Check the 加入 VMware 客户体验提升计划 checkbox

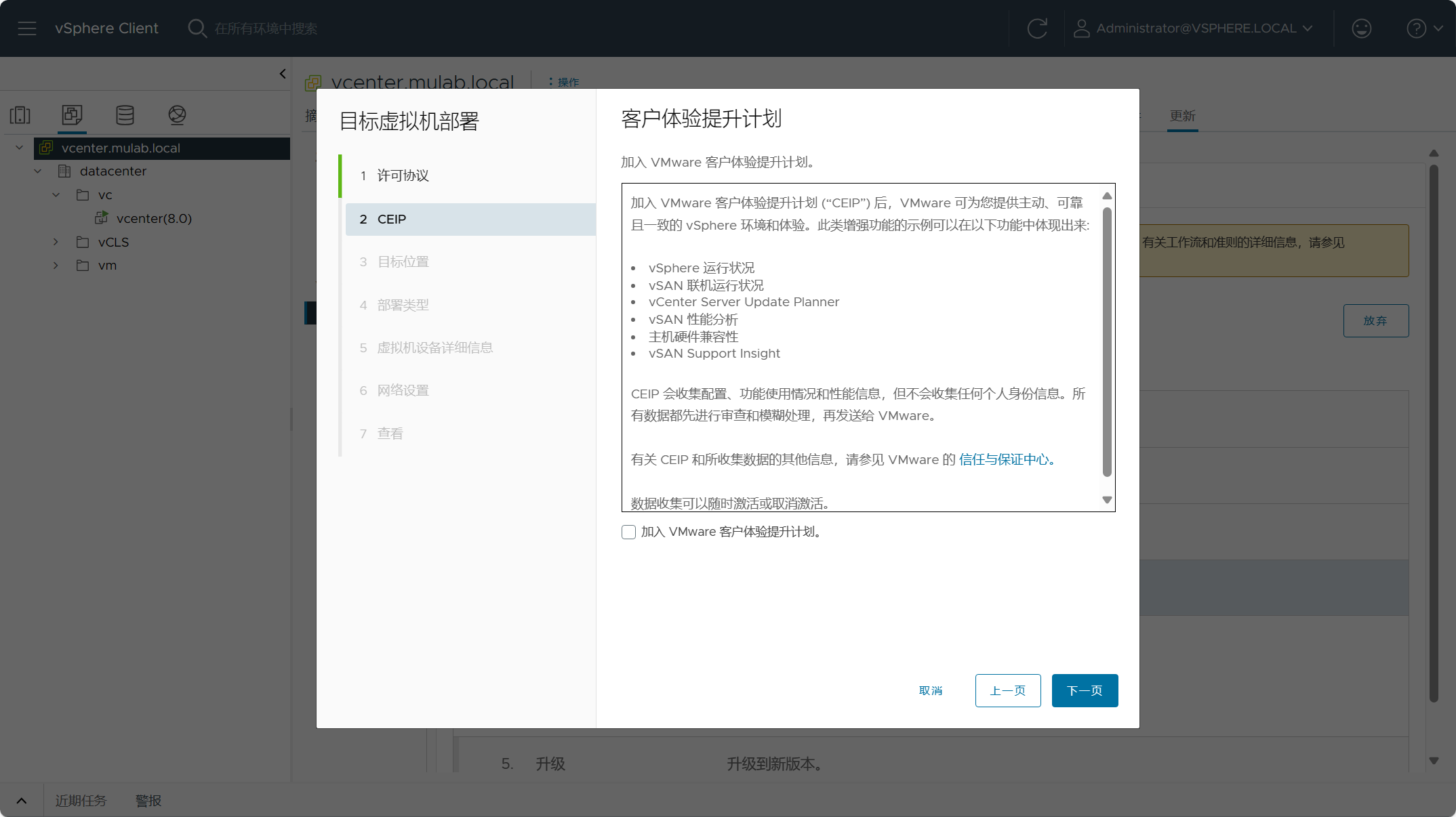[x=628, y=532]
